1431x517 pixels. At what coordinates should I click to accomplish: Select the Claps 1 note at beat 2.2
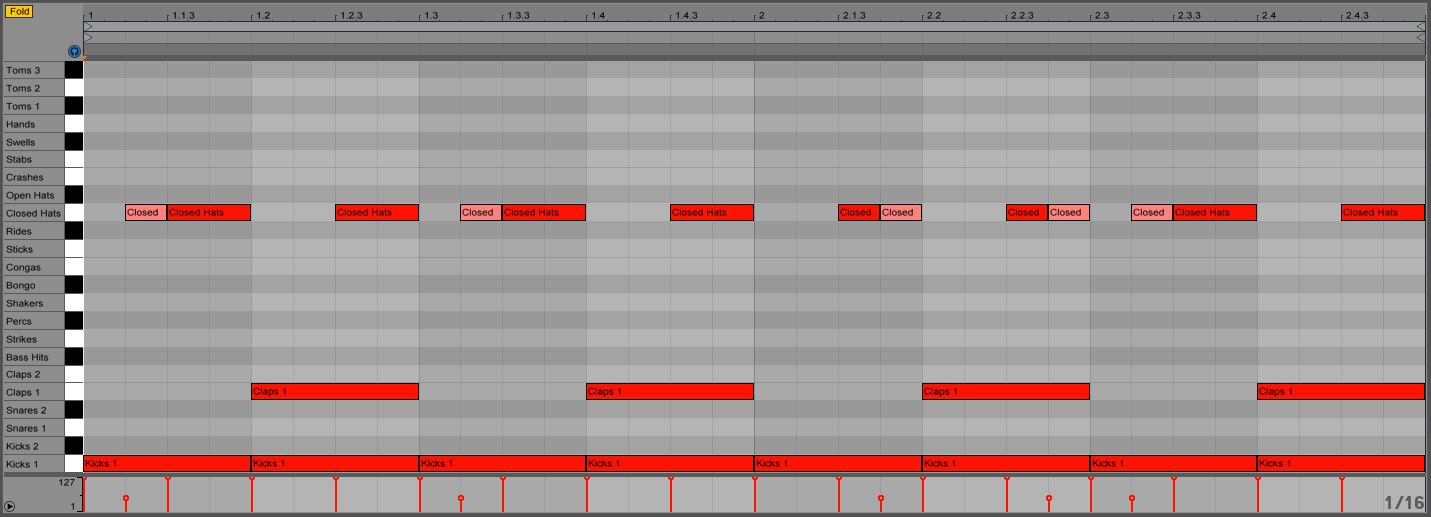coord(1006,391)
